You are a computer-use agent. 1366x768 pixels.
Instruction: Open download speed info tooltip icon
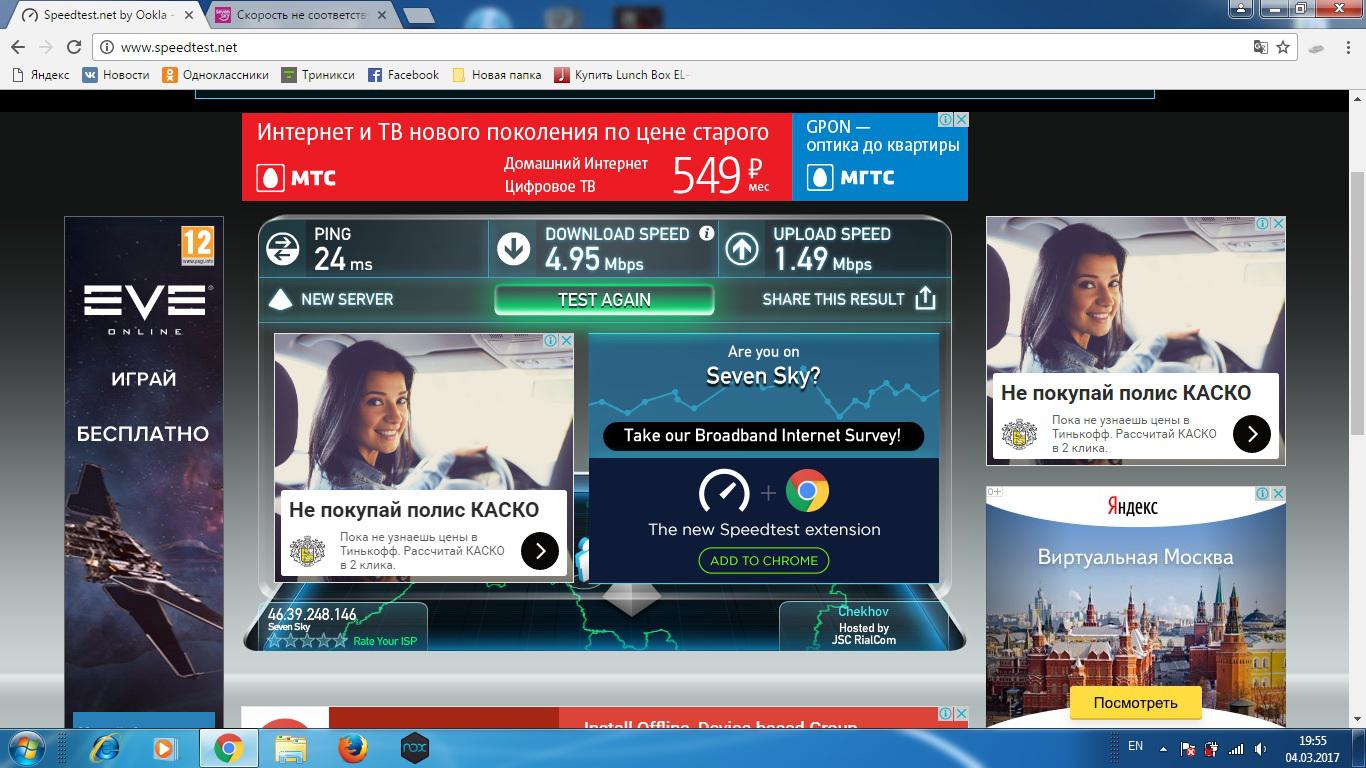[x=707, y=233]
